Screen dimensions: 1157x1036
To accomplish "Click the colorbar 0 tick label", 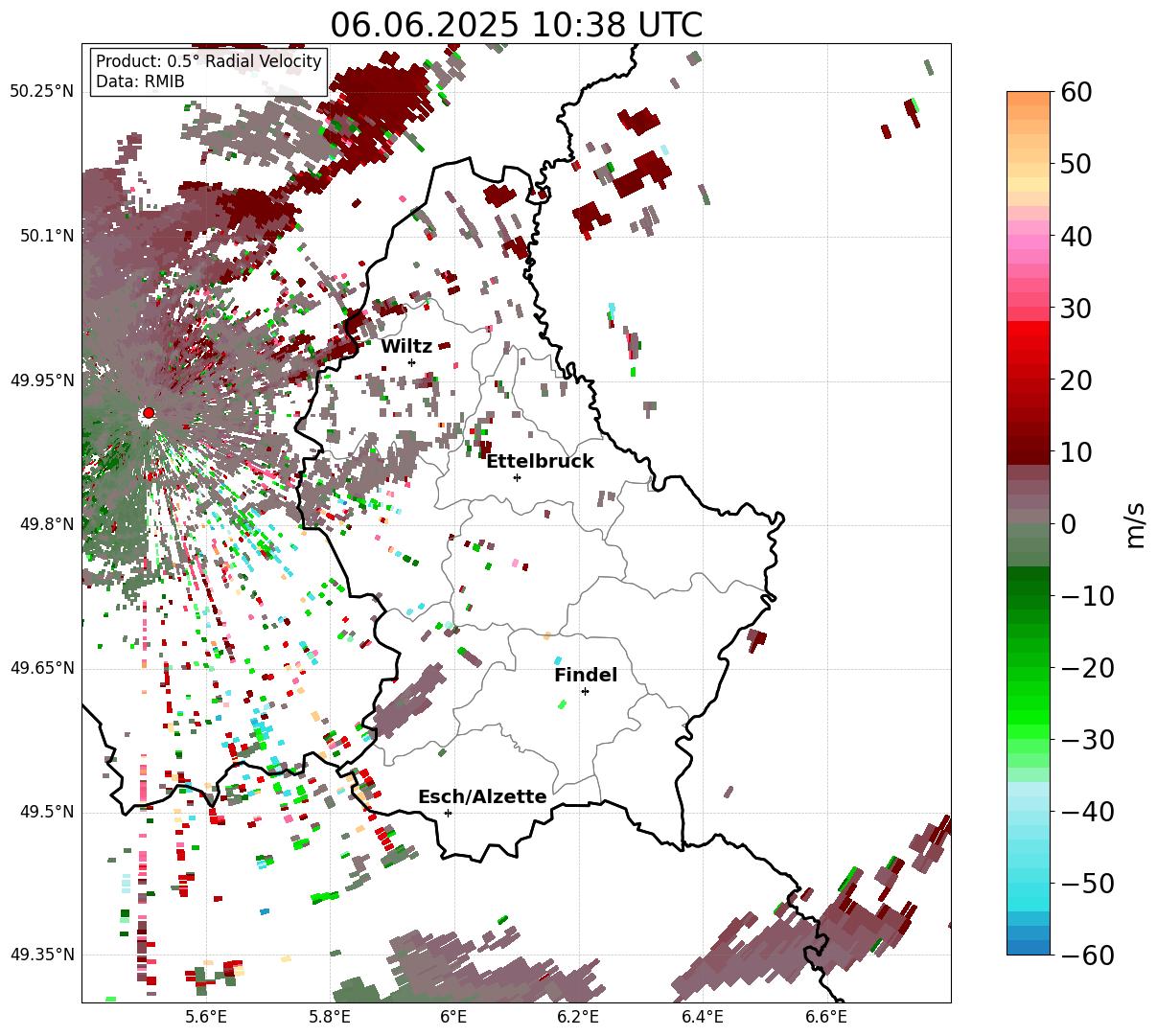I will pos(1067,523).
